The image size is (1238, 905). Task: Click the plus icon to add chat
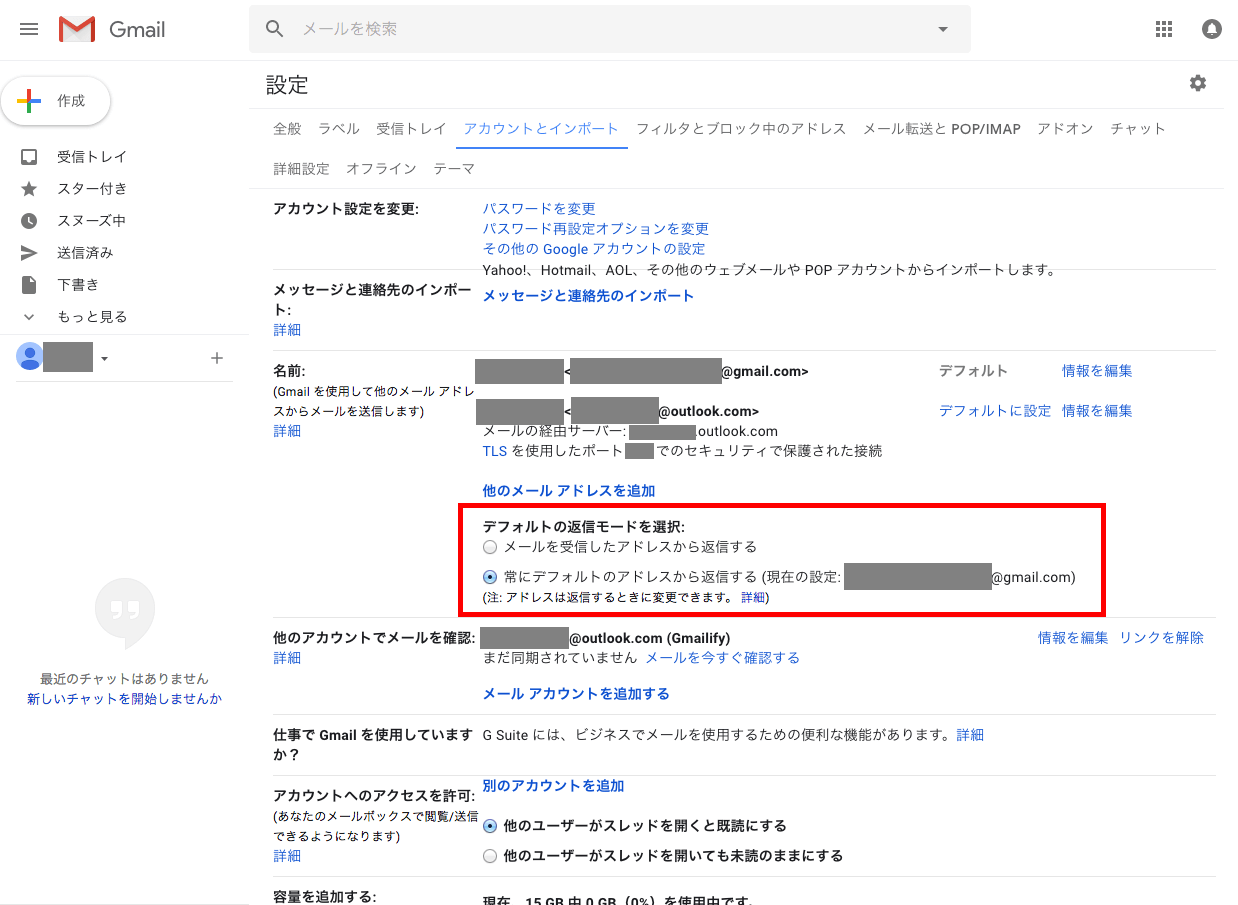coord(217,358)
